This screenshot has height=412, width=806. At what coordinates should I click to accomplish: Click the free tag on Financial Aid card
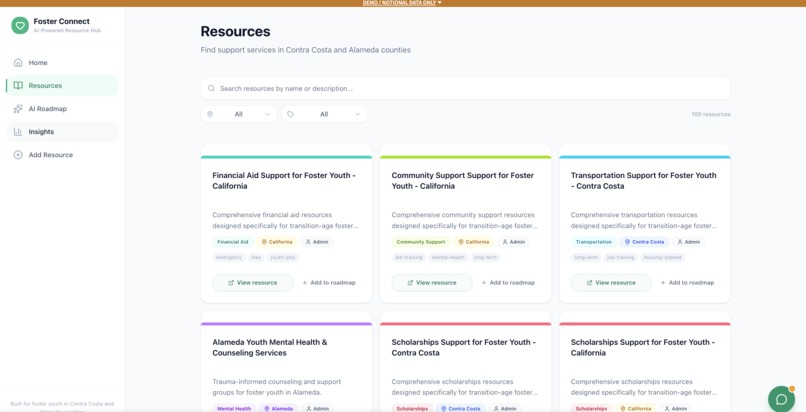point(256,257)
